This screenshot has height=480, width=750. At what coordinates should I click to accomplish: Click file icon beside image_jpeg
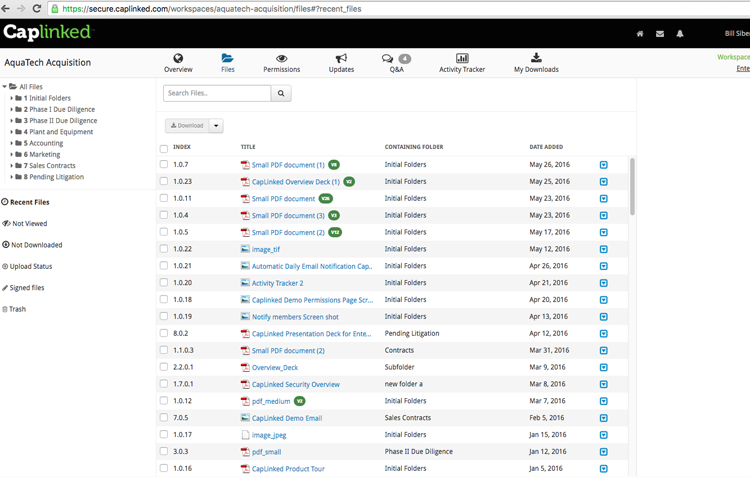(x=245, y=435)
